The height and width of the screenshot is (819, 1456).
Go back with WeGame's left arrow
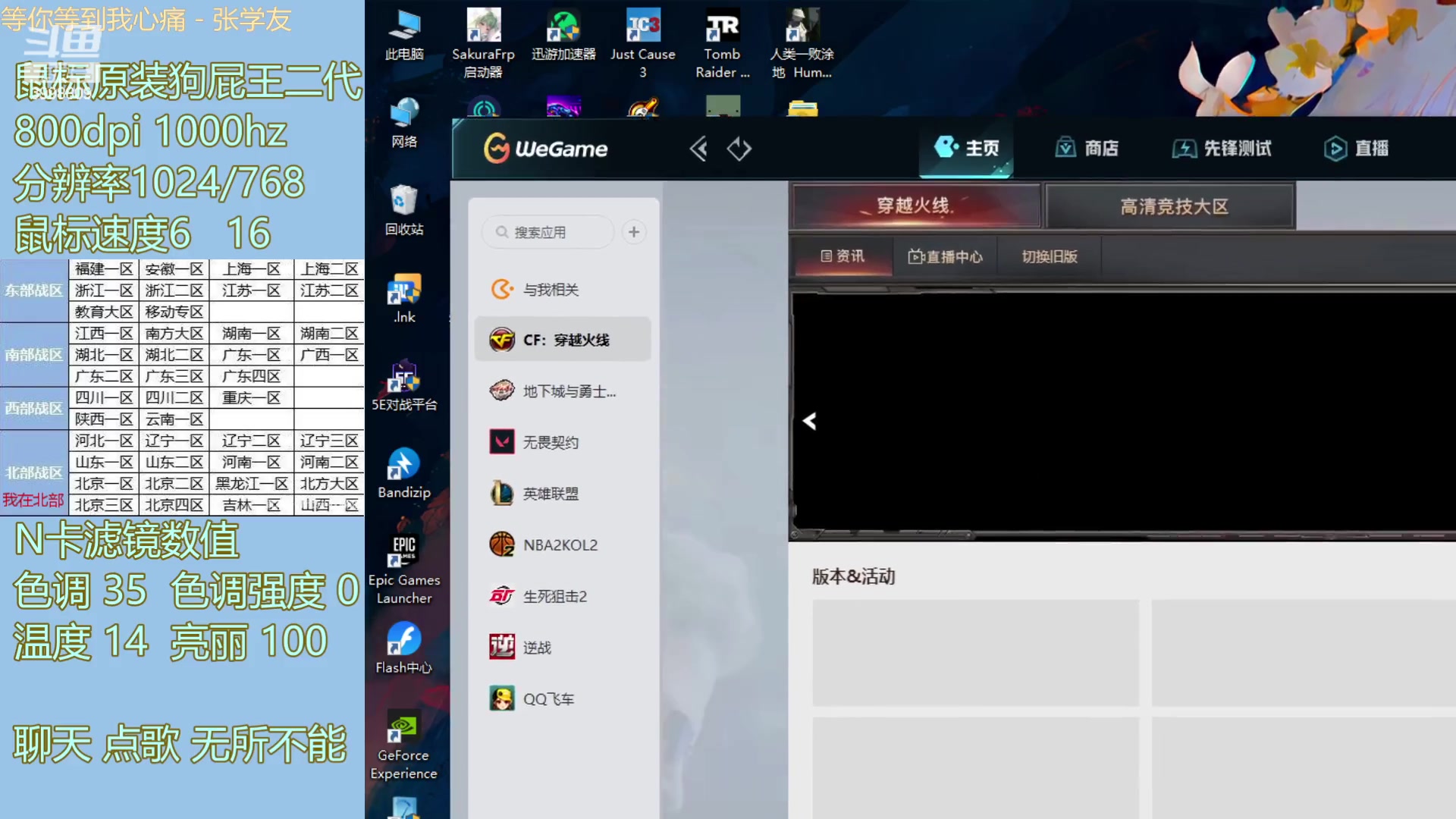[698, 149]
